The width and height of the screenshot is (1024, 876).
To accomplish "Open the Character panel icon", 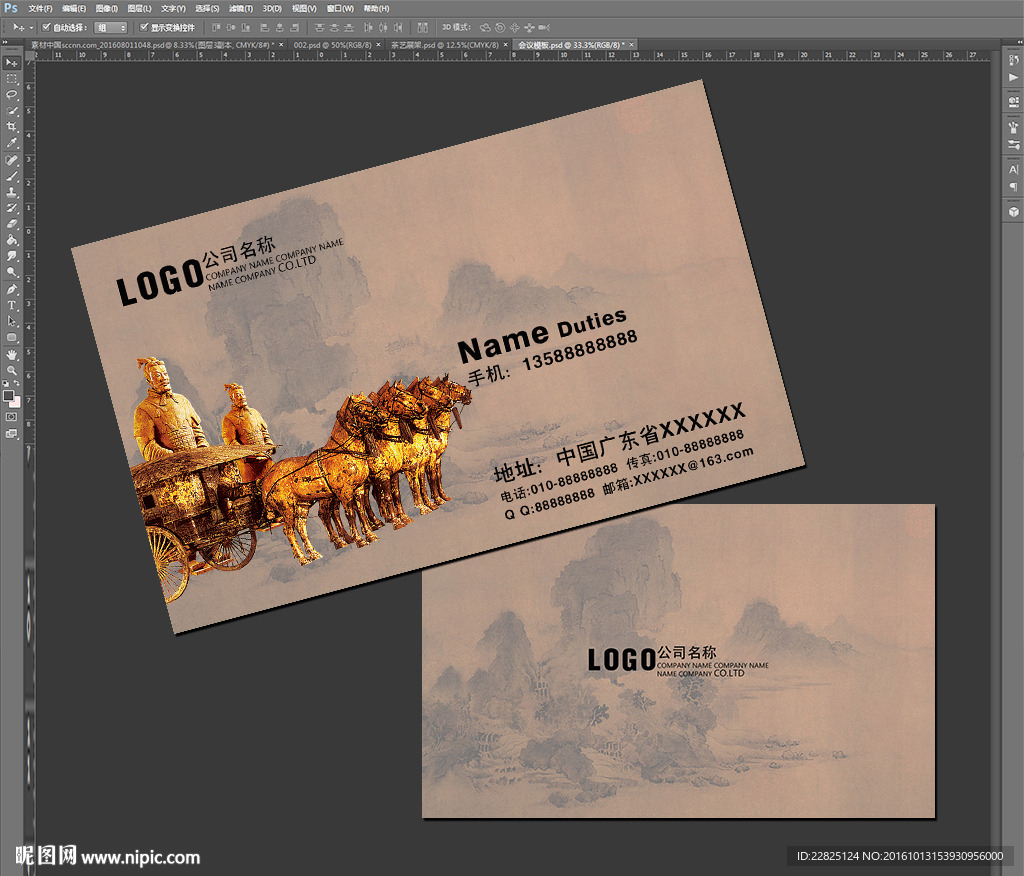I will pos(1013,169).
